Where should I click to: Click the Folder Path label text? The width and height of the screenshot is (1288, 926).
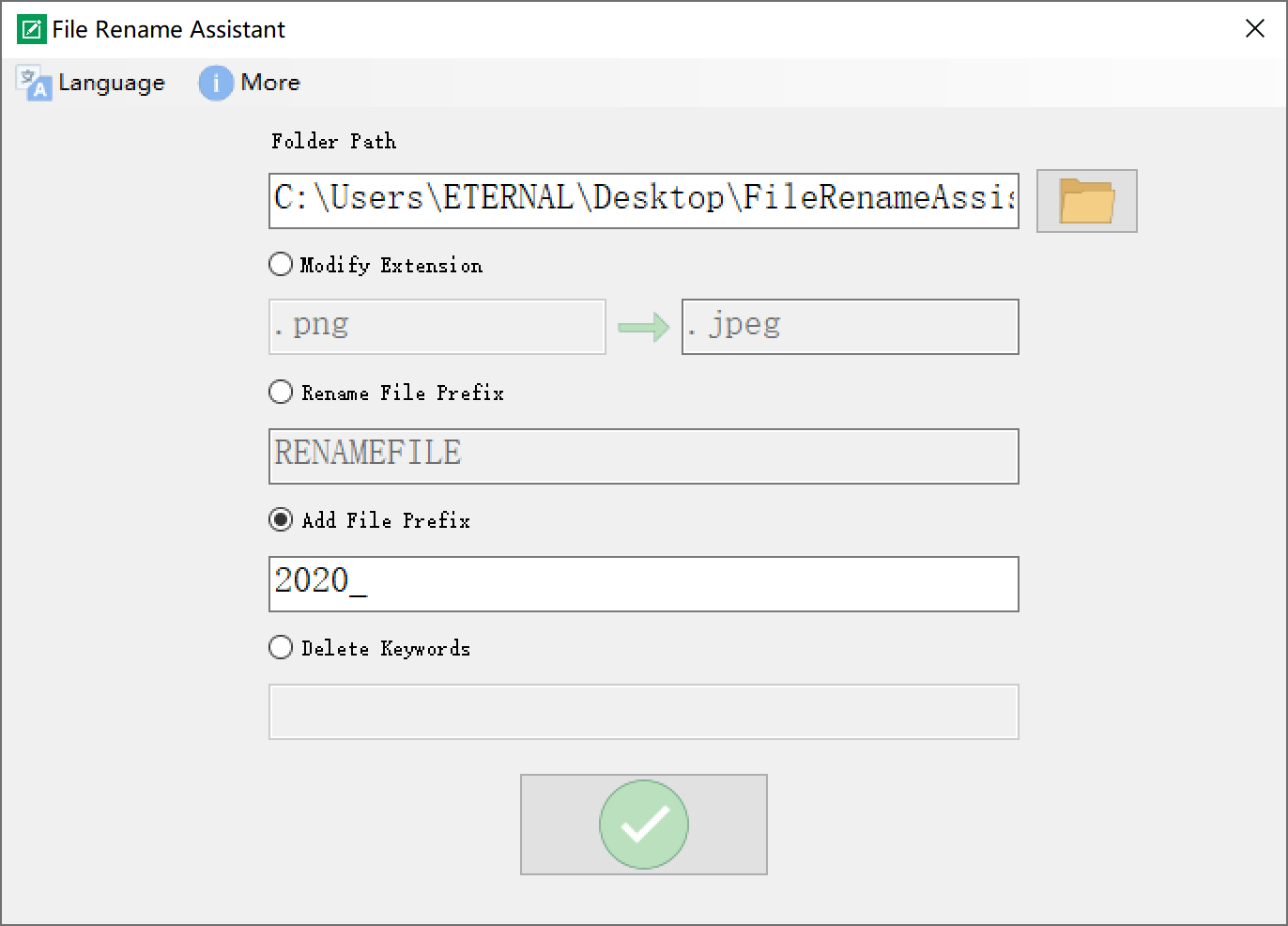333,142
